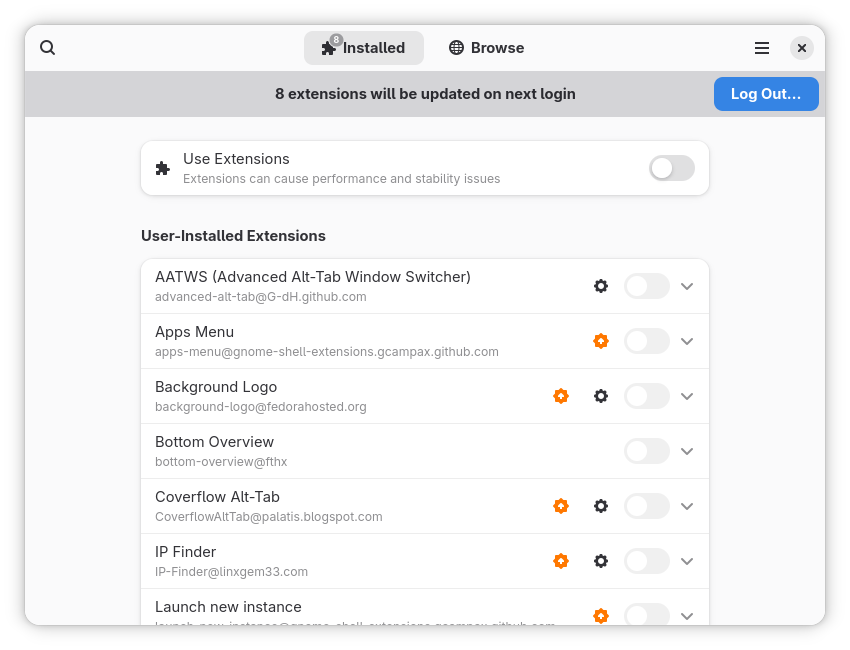Screen dimensions: 850x650
Task: Expand the AATWS extension details
Action: coord(687,286)
